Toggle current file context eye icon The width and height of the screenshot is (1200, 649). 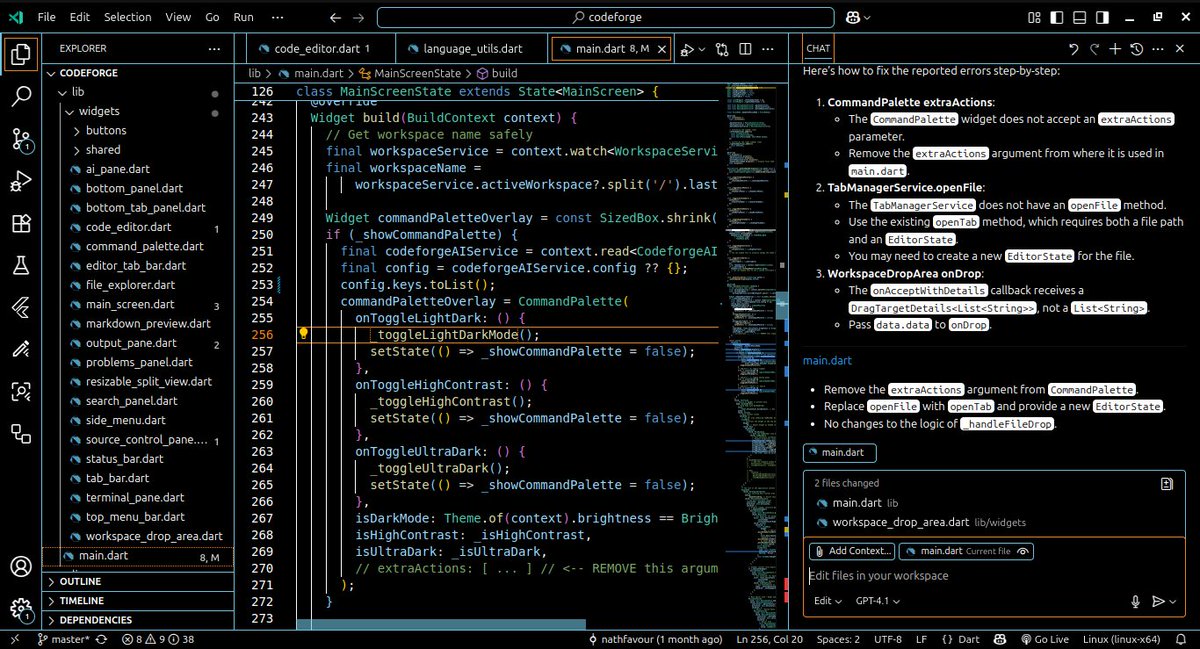1023,551
